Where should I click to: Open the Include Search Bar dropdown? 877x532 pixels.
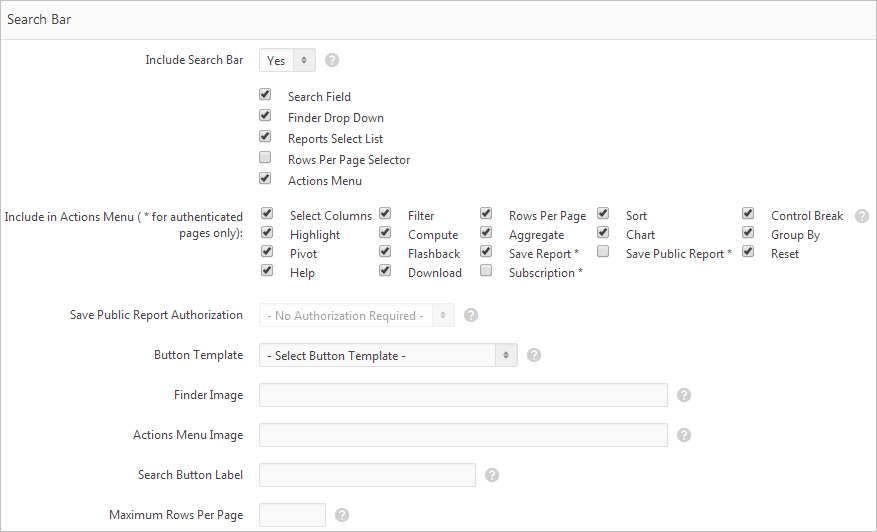[x=287, y=61]
